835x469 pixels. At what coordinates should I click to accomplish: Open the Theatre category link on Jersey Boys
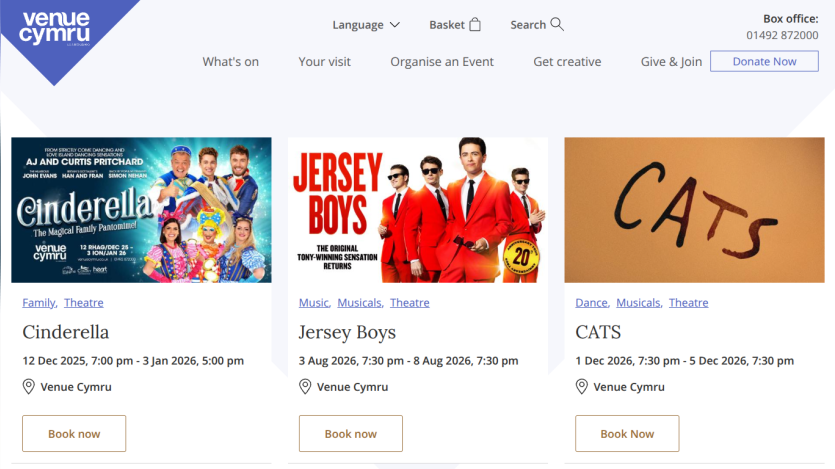[x=410, y=303]
